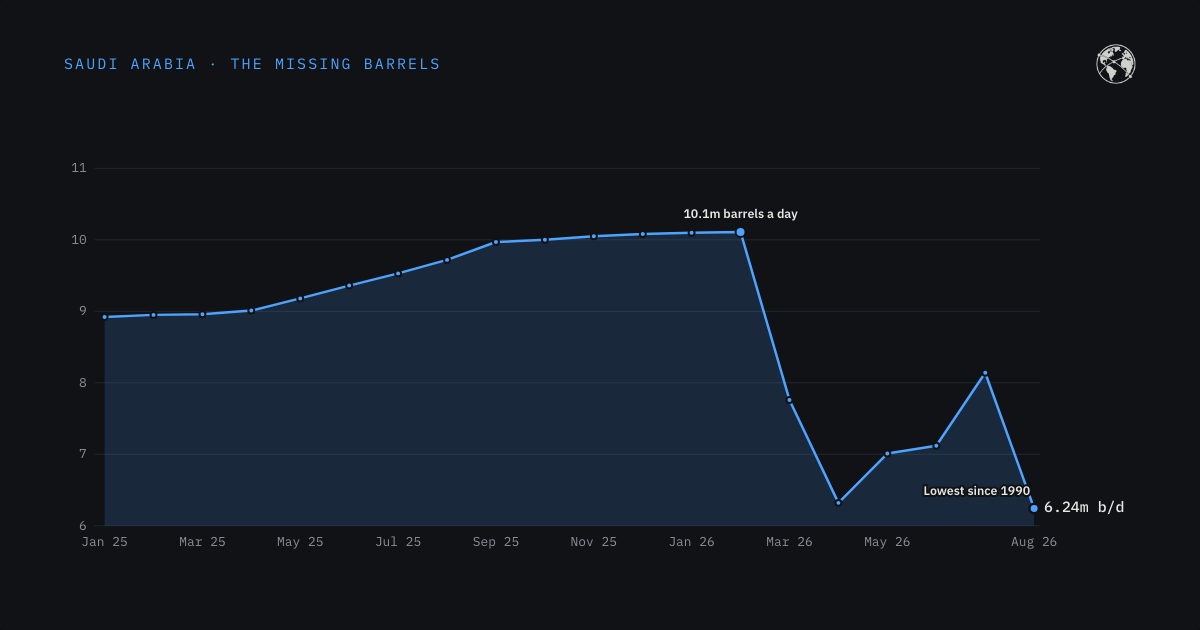The width and height of the screenshot is (1200, 630).
Task: Click the July 26 data point near 8
Action: pos(985,373)
